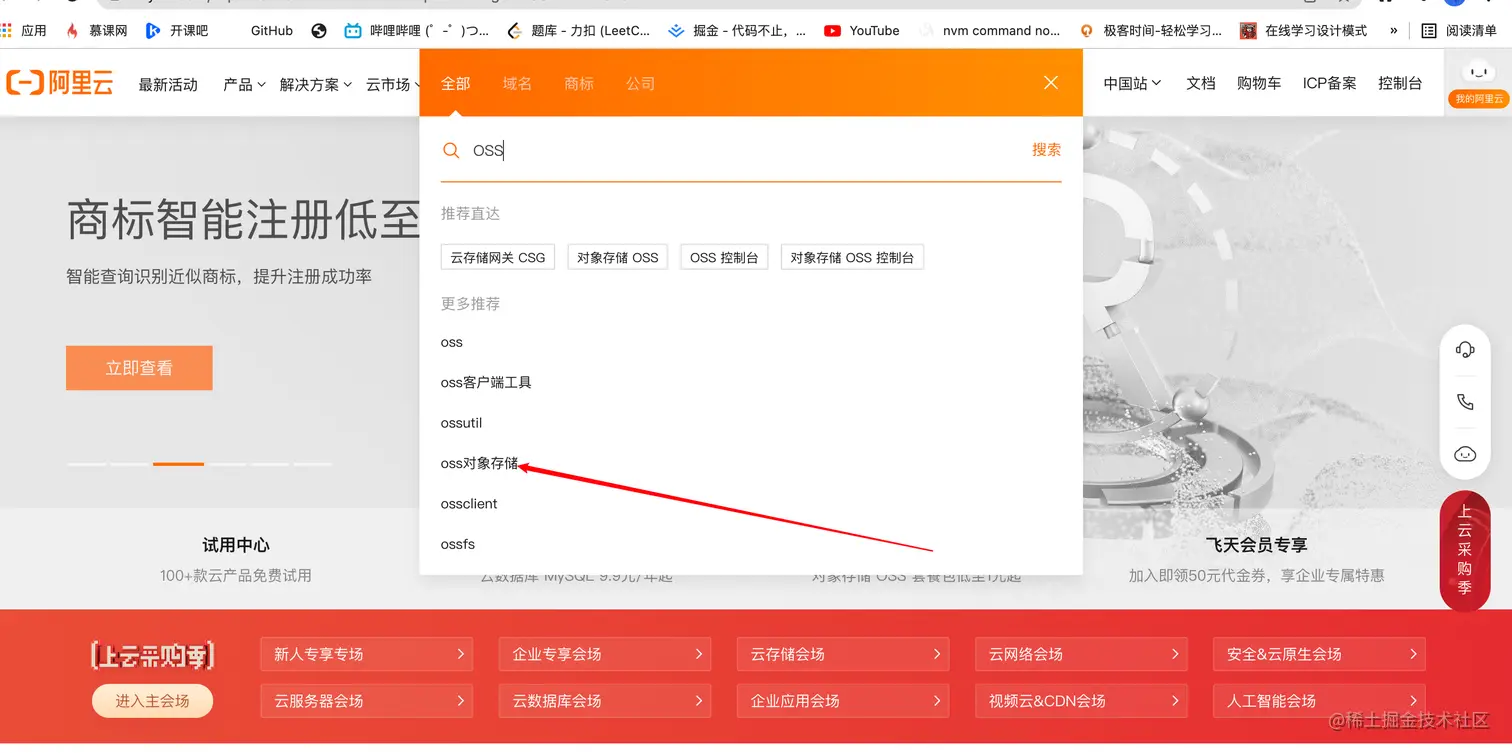Select the 公司 search tab
The image size is (1512, 753).
pyautogui.click(x=641, y=83)
